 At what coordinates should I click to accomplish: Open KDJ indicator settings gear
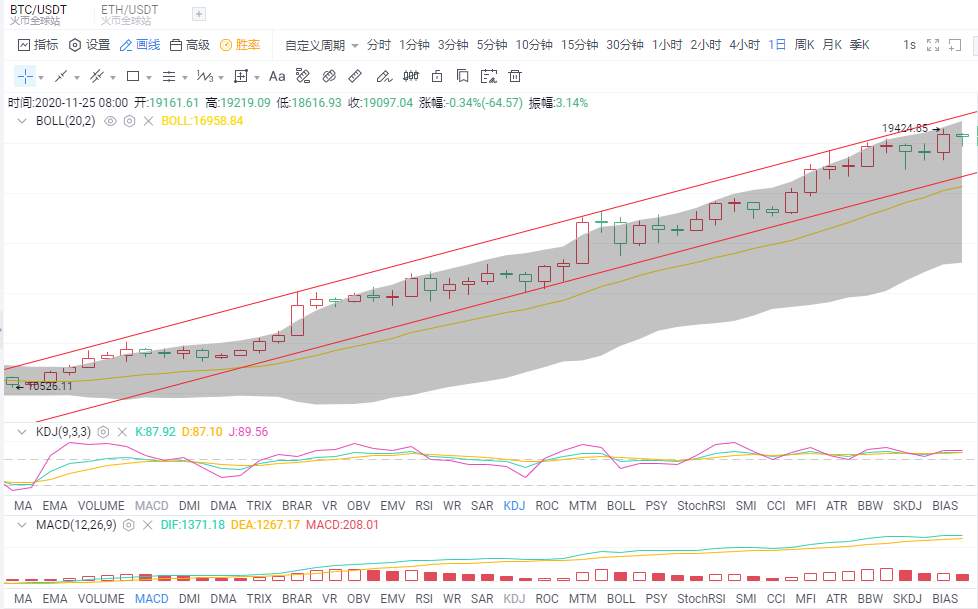(104, 432)
